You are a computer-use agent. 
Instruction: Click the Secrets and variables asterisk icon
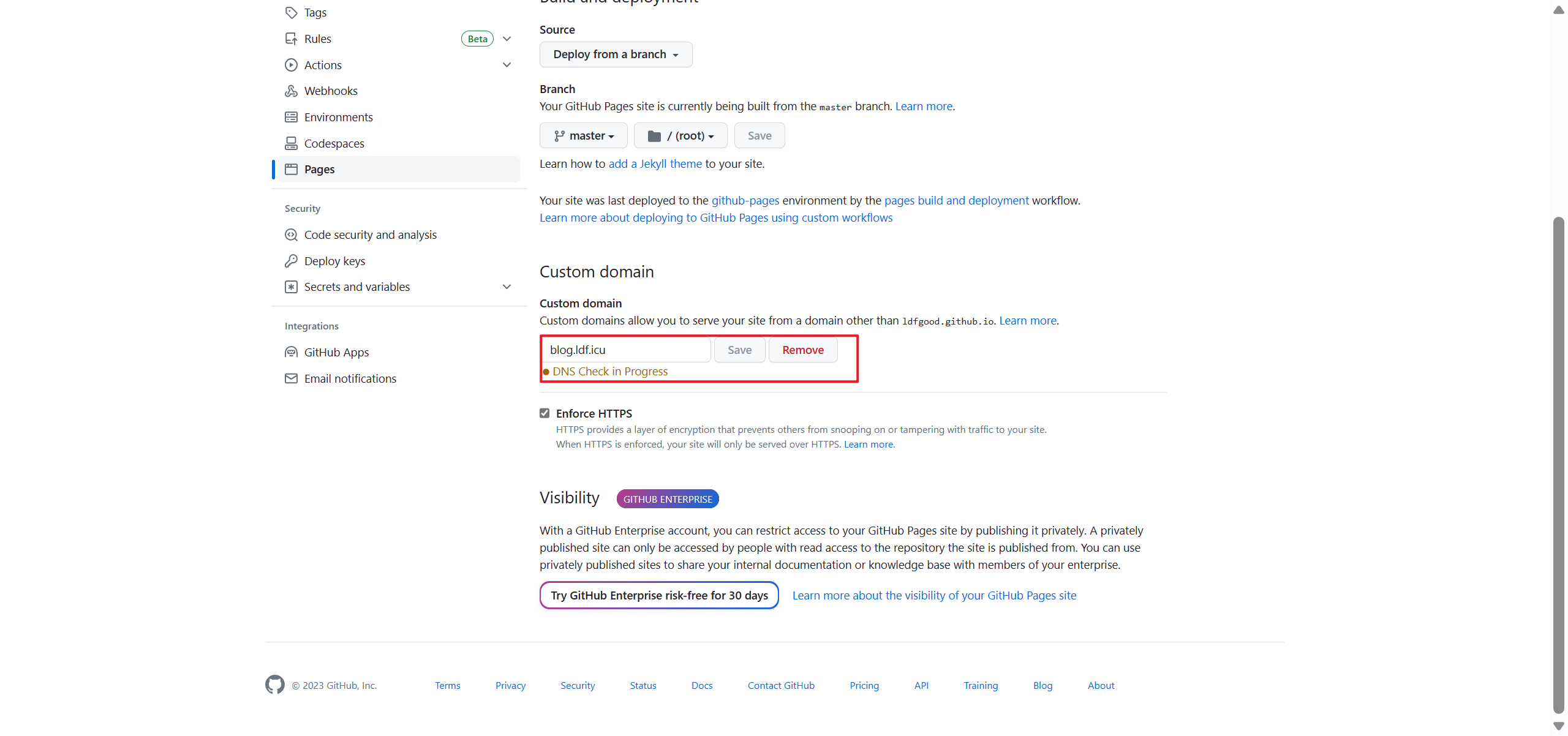point(291,287)
